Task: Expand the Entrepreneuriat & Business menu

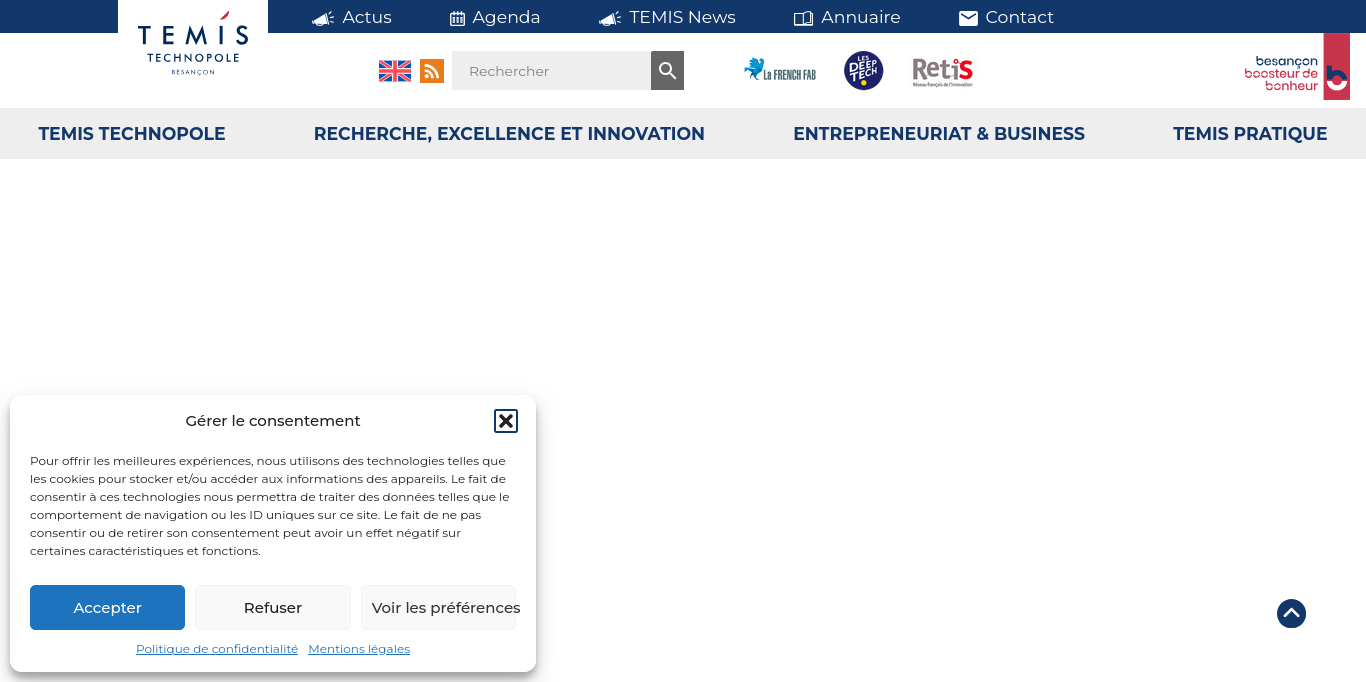Action: coord(939,134)
